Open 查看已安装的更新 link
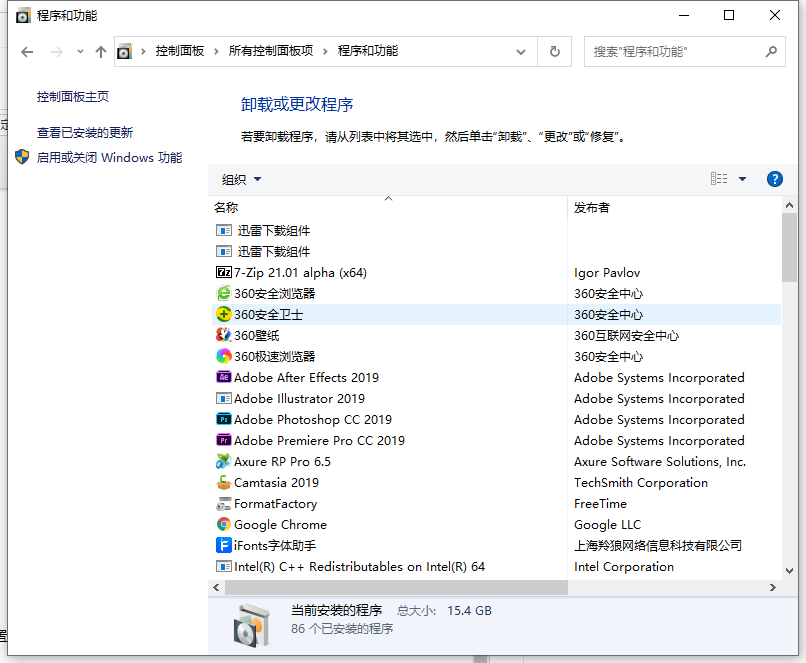Image resolution: width=806 pixels, height=663 pixels. click(x=85, y=133)
